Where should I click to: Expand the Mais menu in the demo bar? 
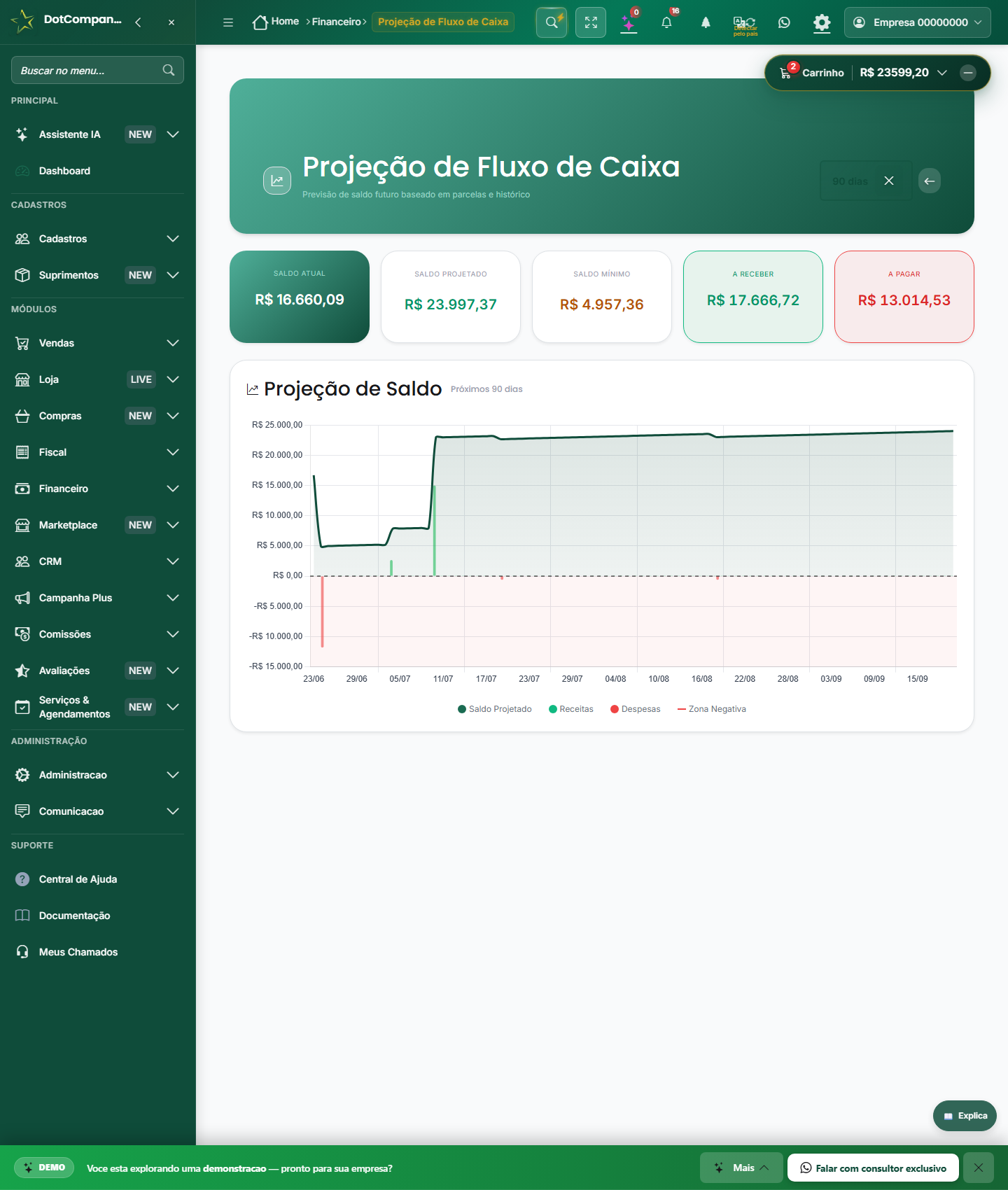[741, 1168]
